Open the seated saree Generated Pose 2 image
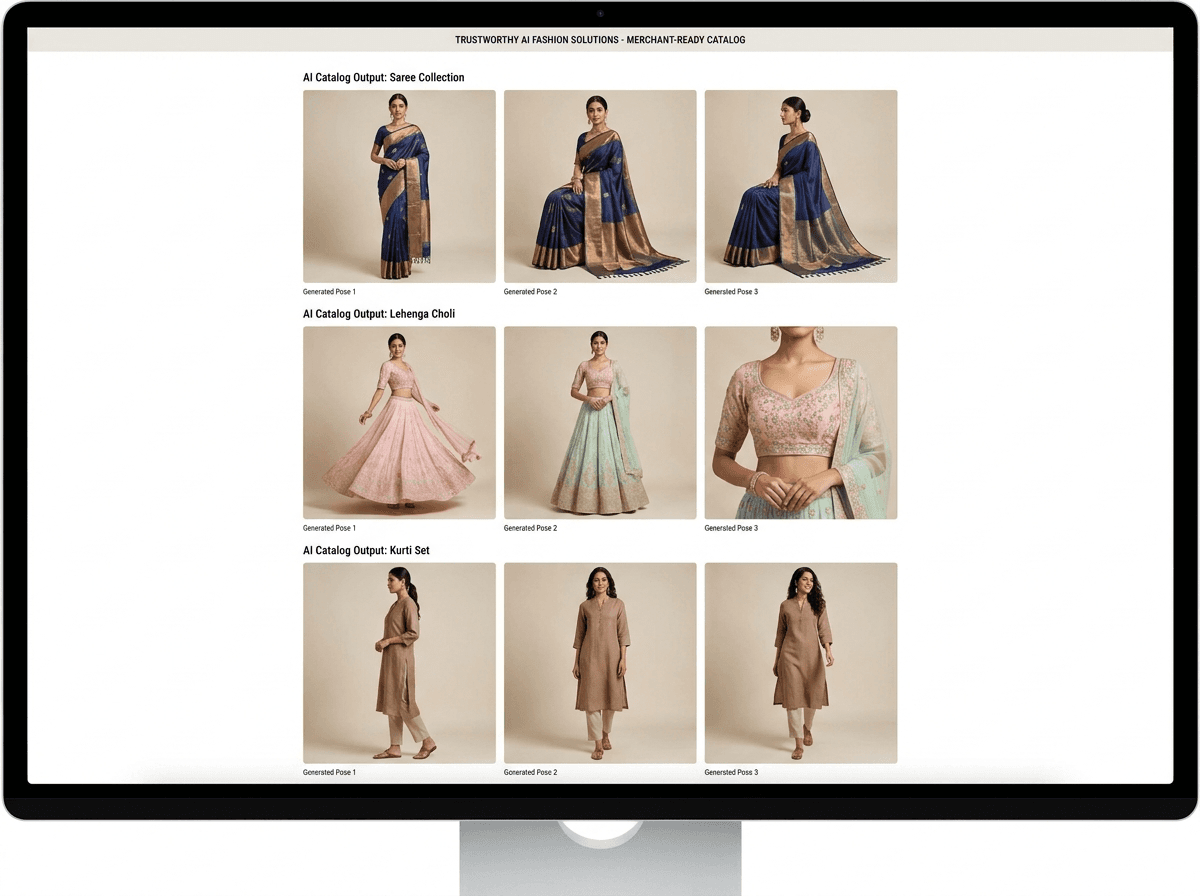Viewport: 1200px width, 896px height. pos(600,186)
